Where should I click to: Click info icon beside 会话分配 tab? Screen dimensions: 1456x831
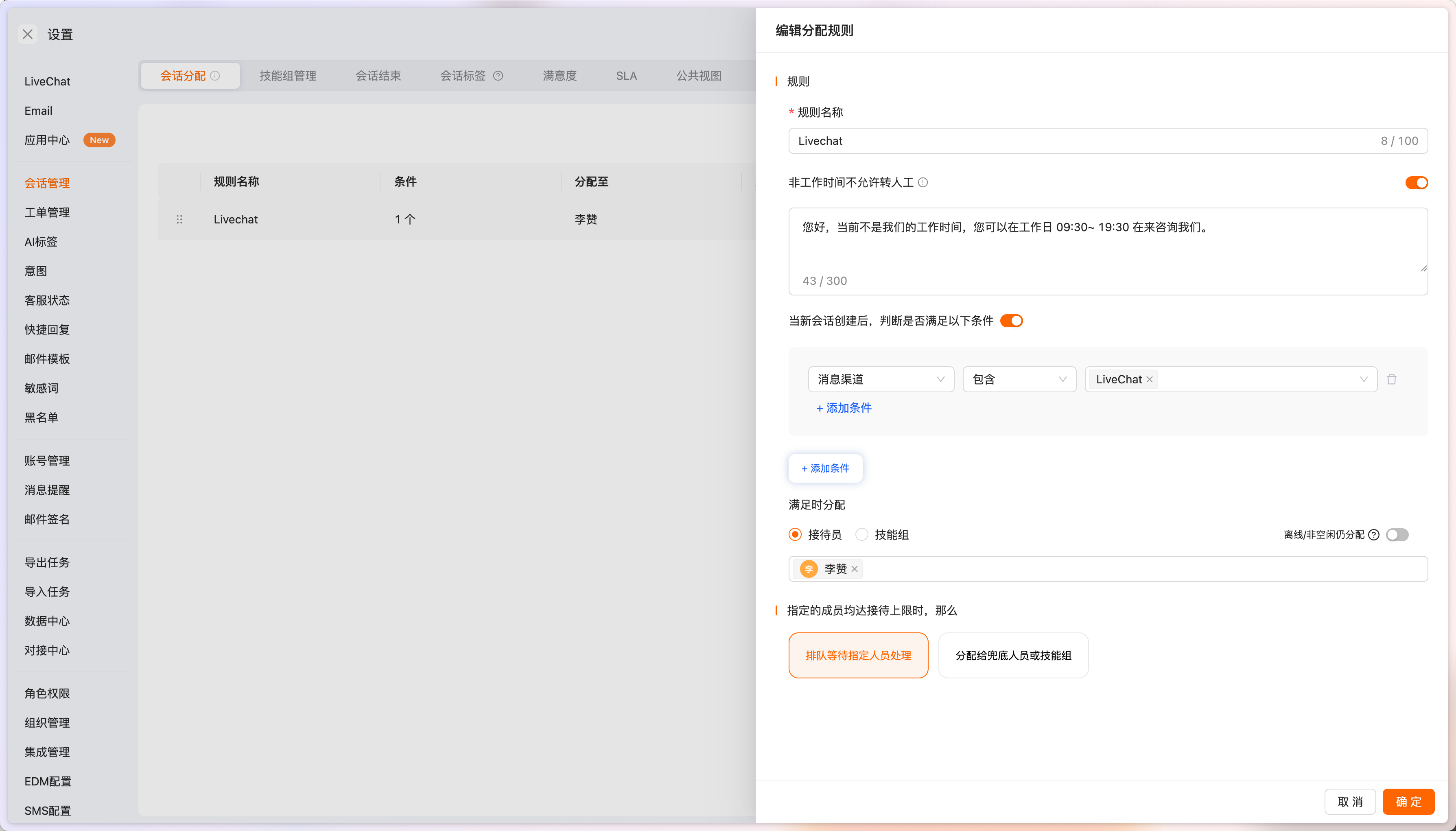click(215, 75)
